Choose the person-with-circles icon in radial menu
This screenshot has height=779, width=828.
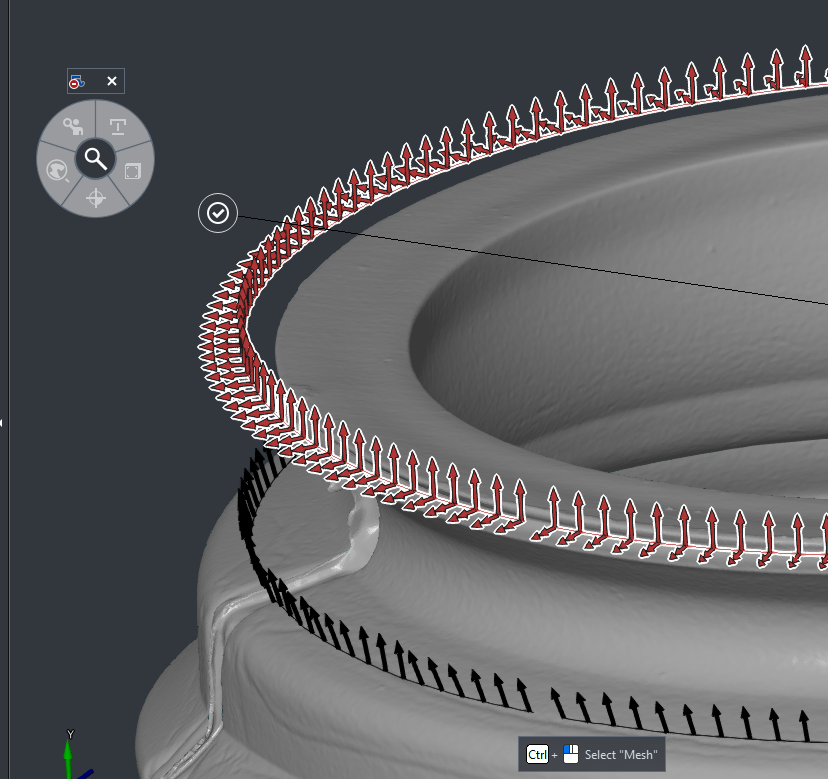coord(73,126)
